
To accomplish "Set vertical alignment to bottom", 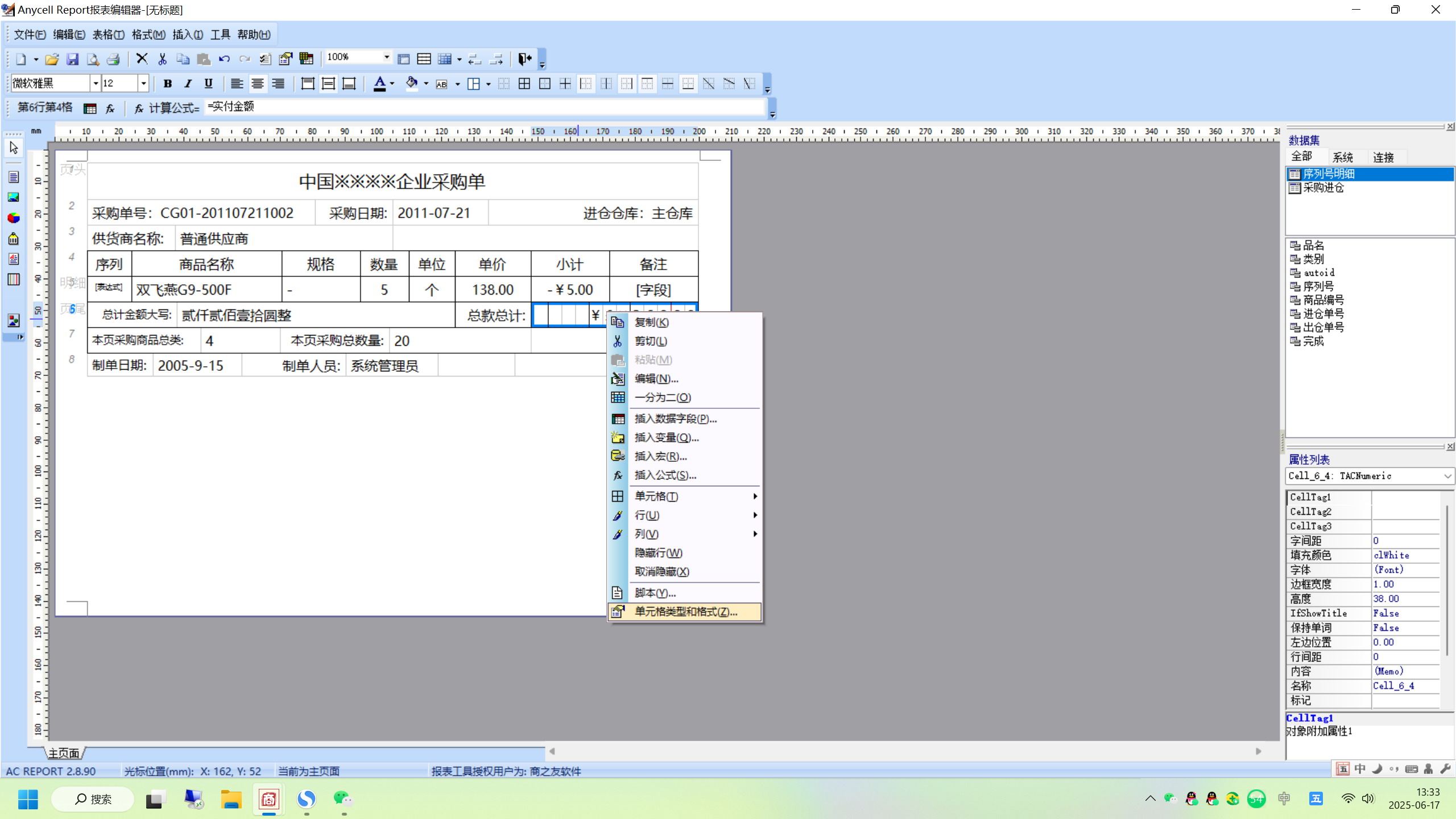I will (x=349, y=84).
